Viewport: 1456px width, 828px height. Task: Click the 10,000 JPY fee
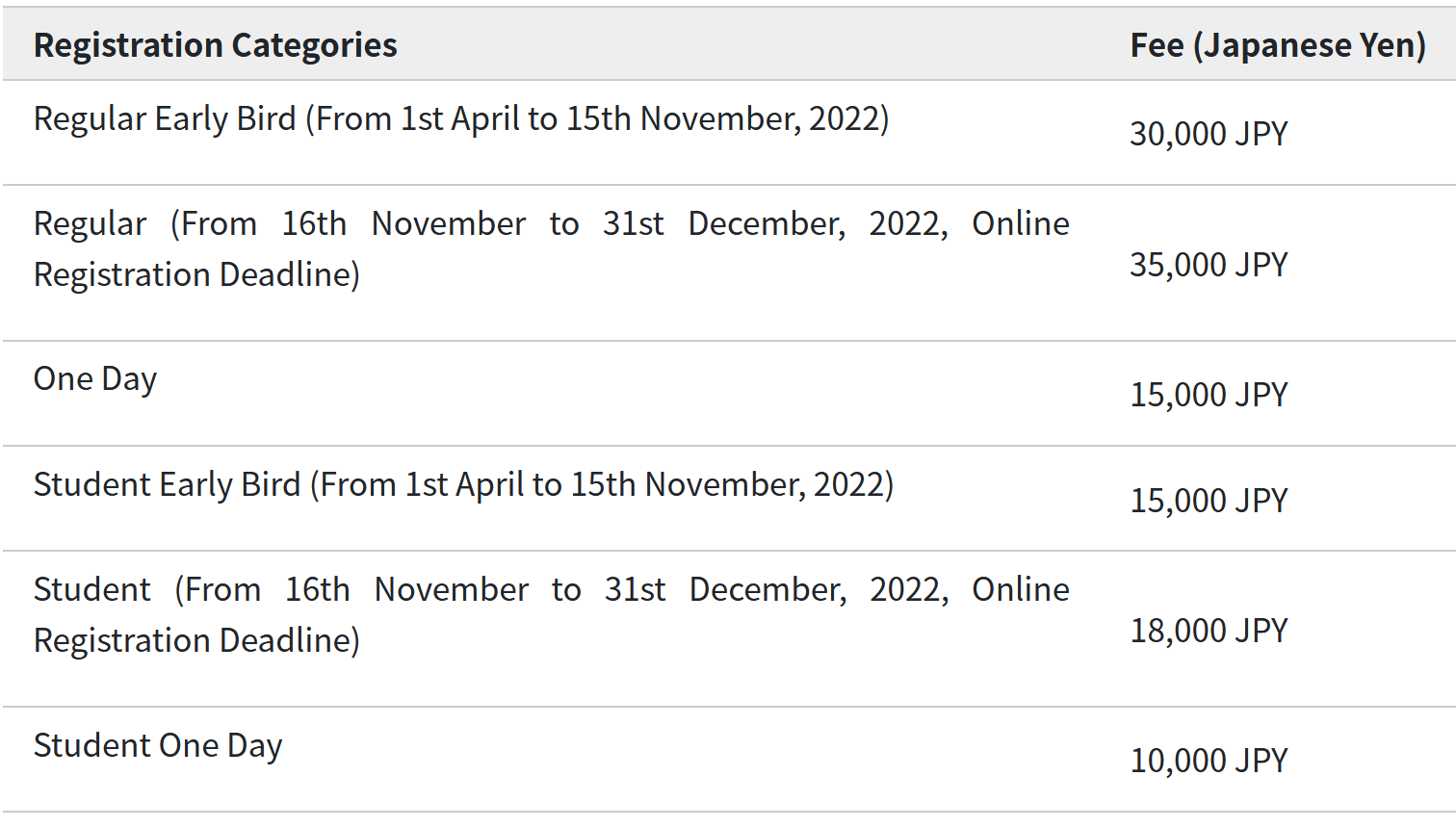[1209, 761]
